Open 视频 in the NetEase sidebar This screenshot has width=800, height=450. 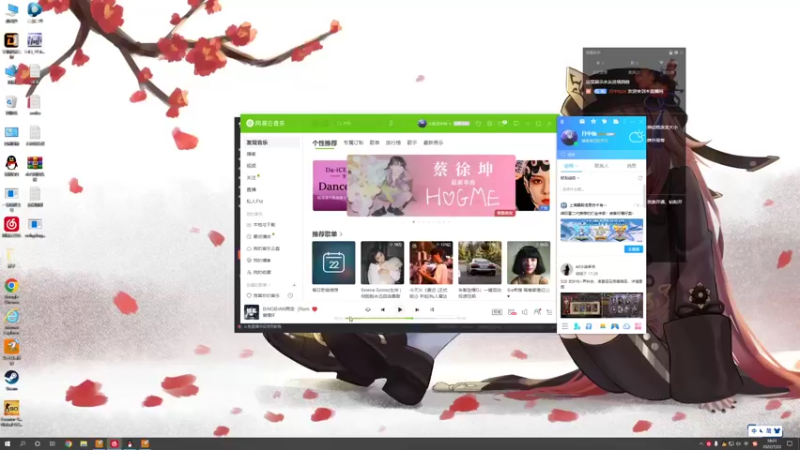pos(252,166)
